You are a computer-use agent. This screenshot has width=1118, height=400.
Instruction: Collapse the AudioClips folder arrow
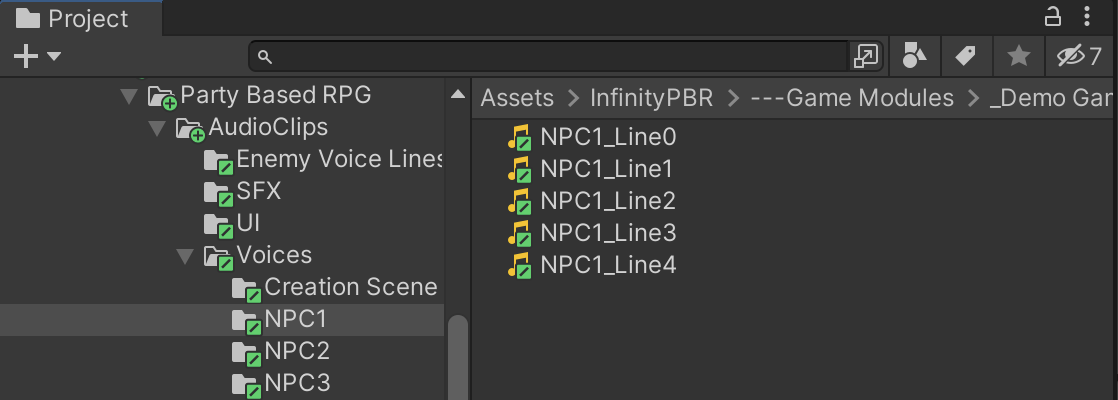pyautogui.click(x=155, y=128)
